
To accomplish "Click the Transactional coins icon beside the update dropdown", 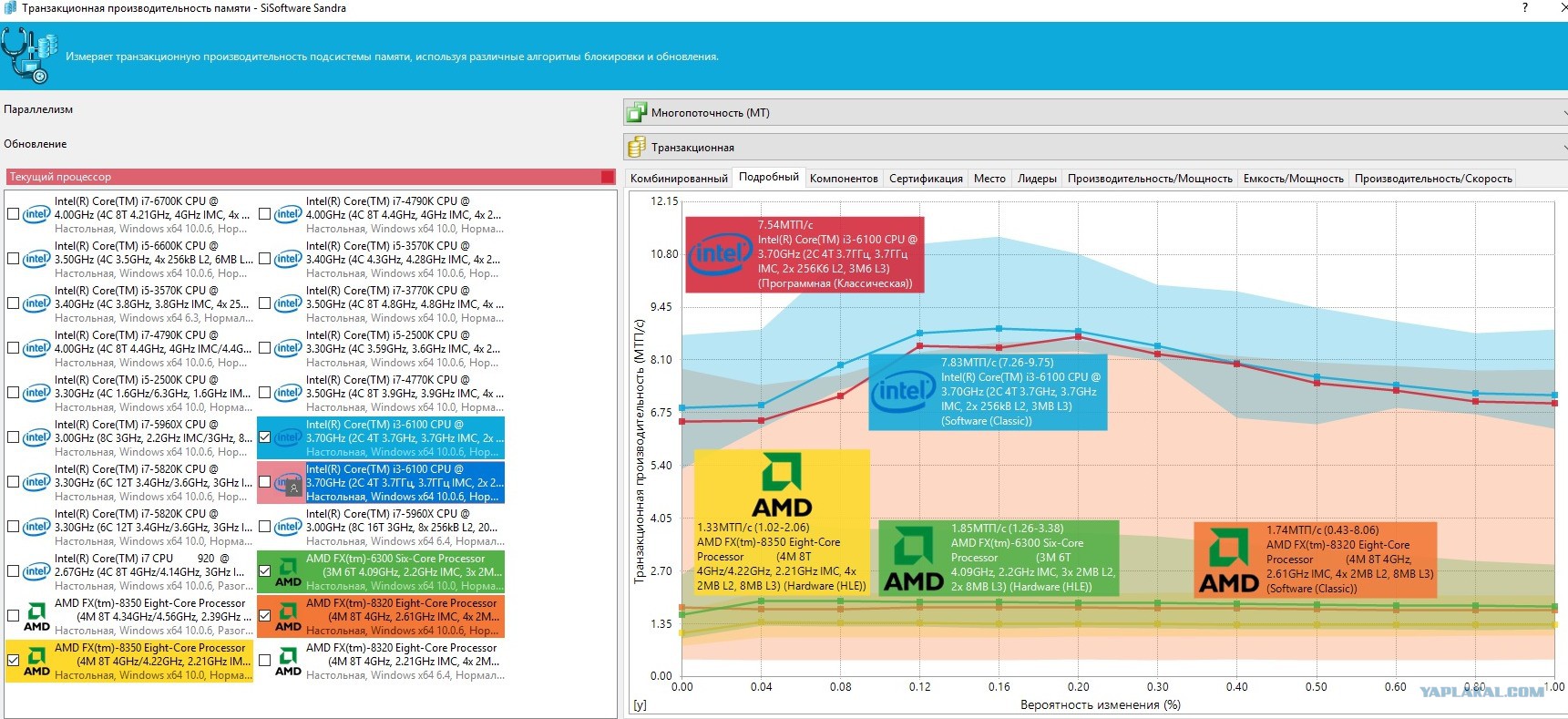I will click(x=636, y=147).
